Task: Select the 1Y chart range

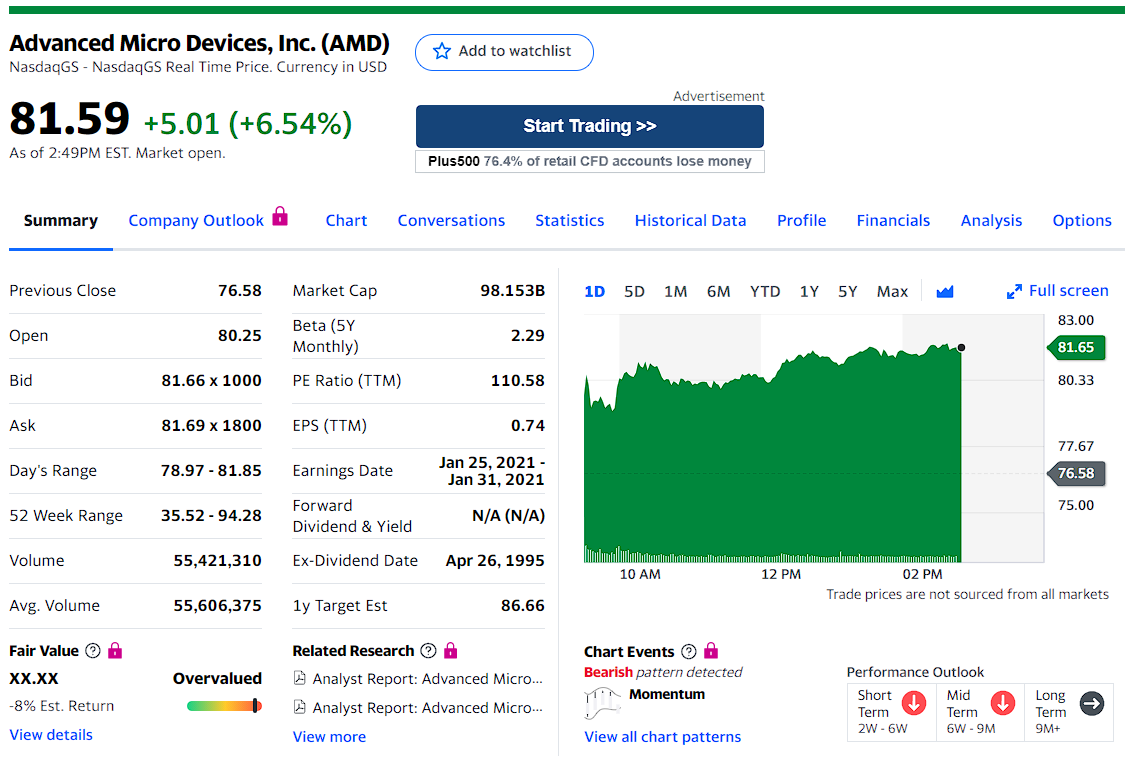Action: click(809, 291)
